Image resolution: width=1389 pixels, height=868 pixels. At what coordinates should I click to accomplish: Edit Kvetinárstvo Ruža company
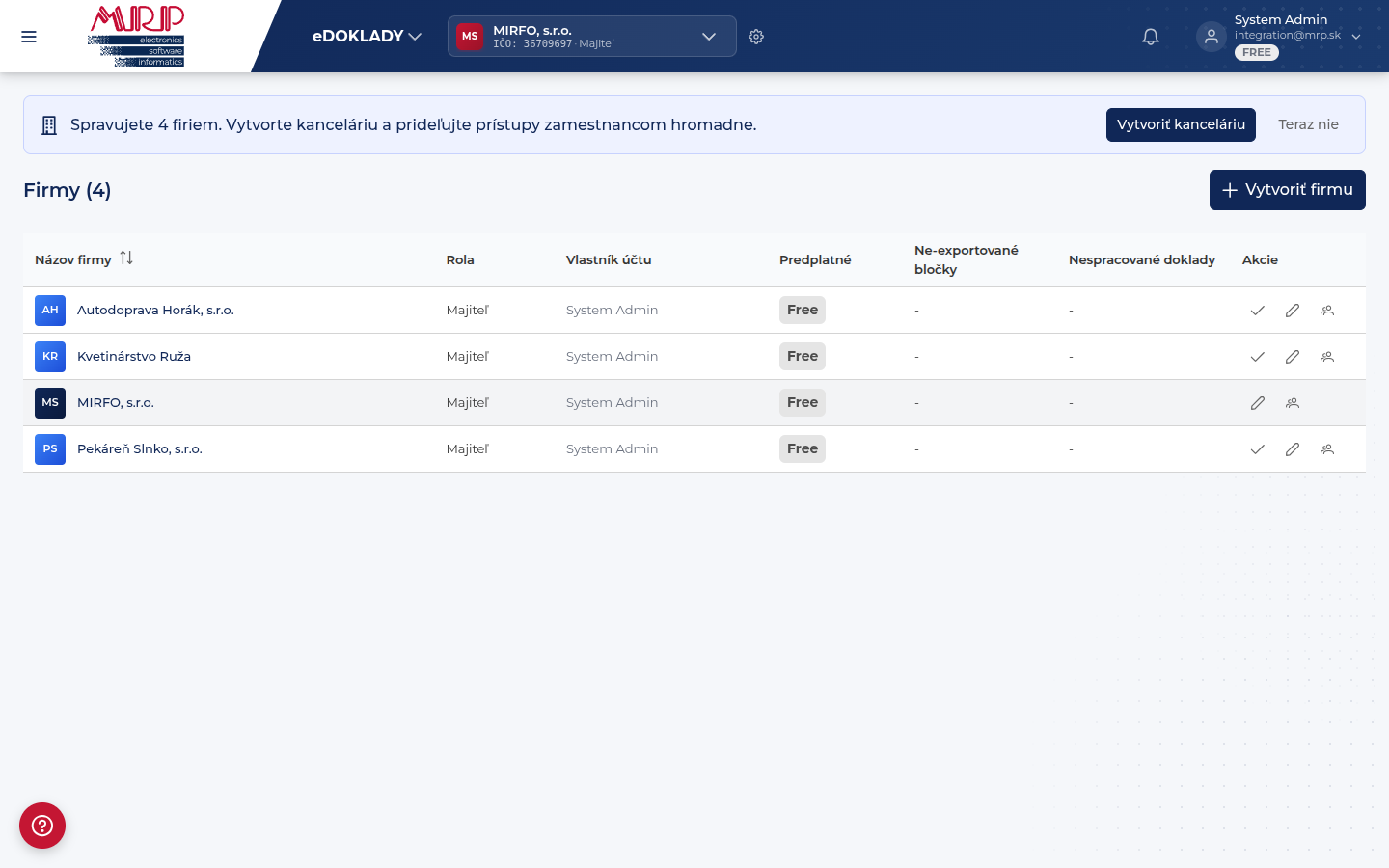tap(1293, 357)
